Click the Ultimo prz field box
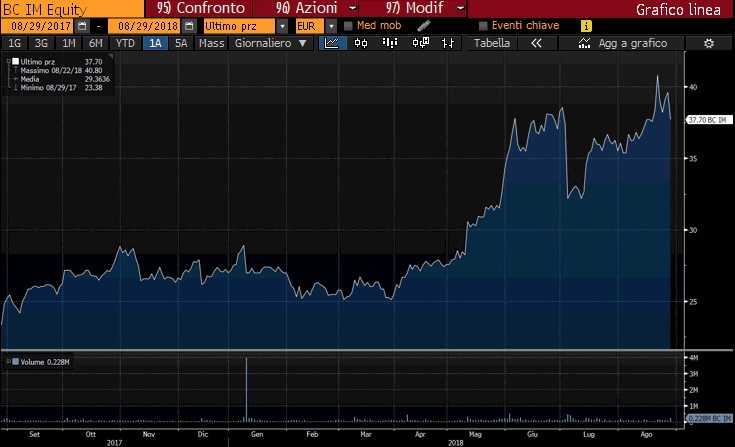The height and width of the screenshot is (447, 735). coord(240,26)
